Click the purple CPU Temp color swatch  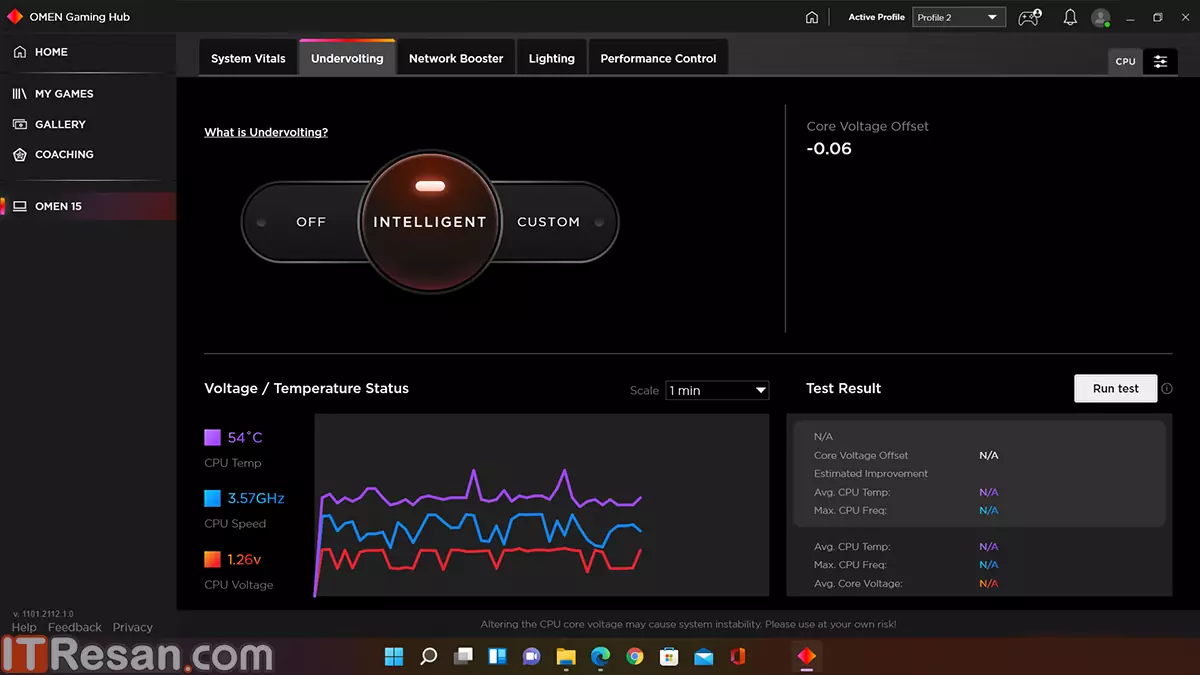pyautogui.click(x=212, y=437)
